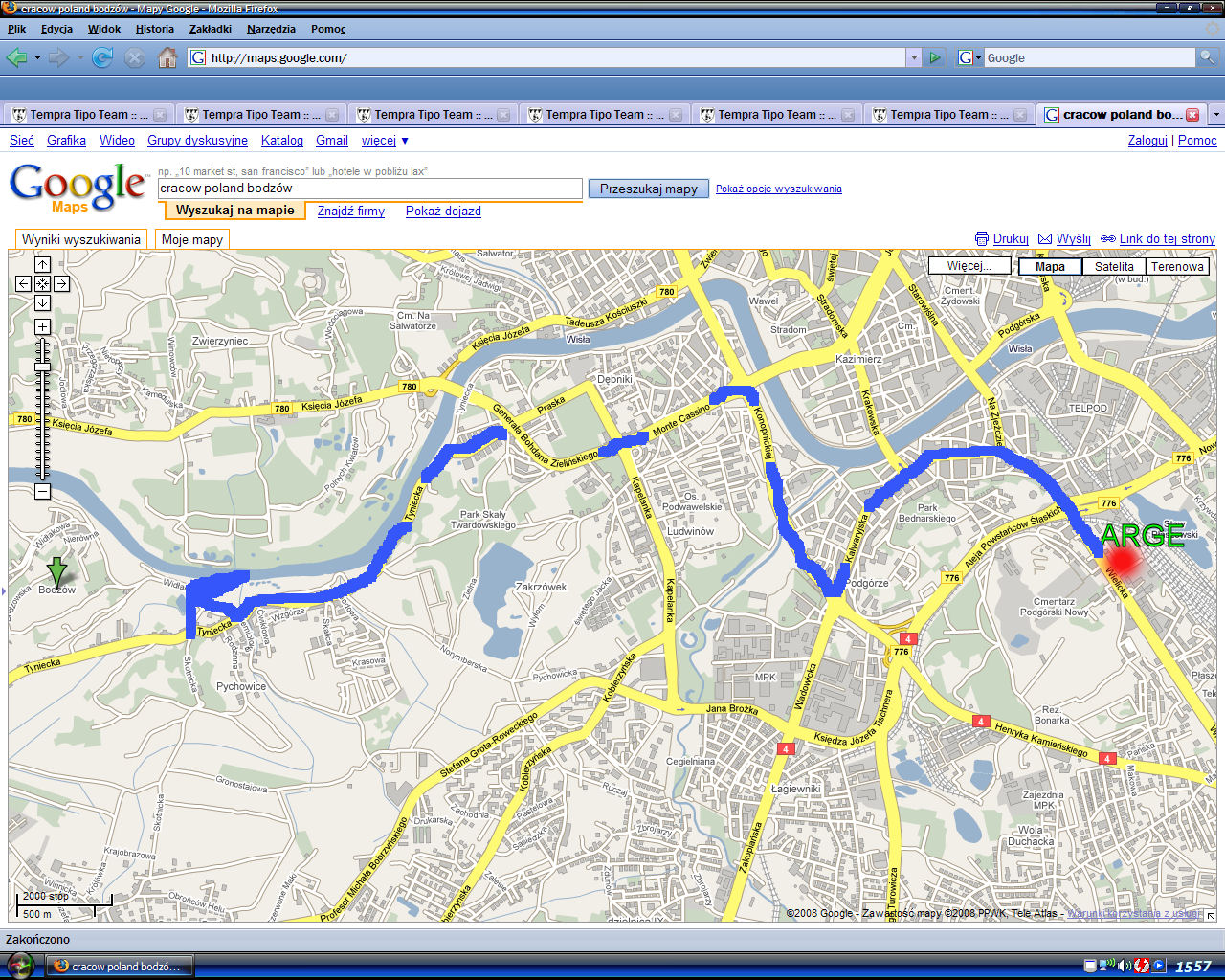Open the Back button history dropdown arrow

(37, 57)
